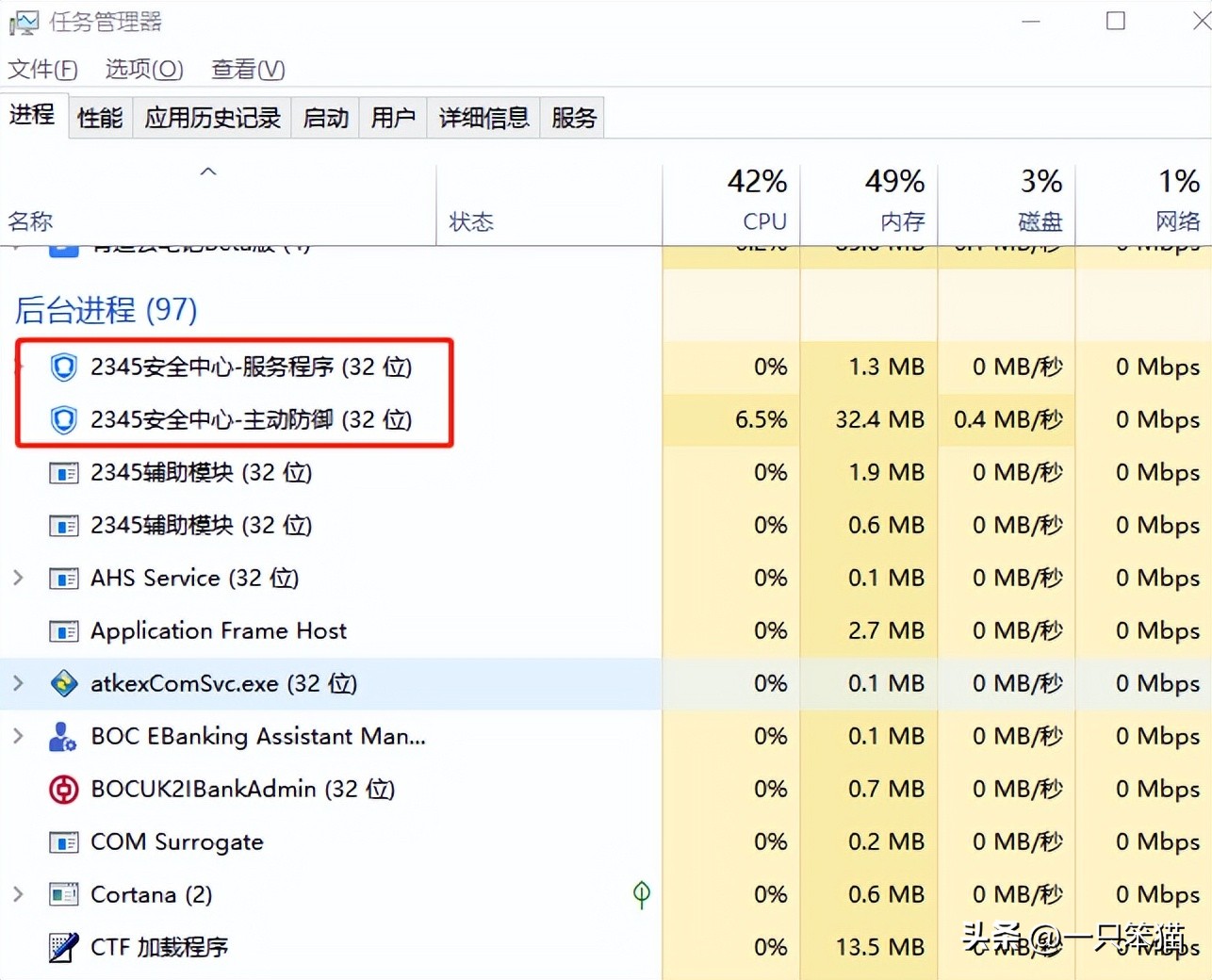Click the COM Surrogate process icon
The width and height of the screenshot is (1212, 980).
pos(63,842)
